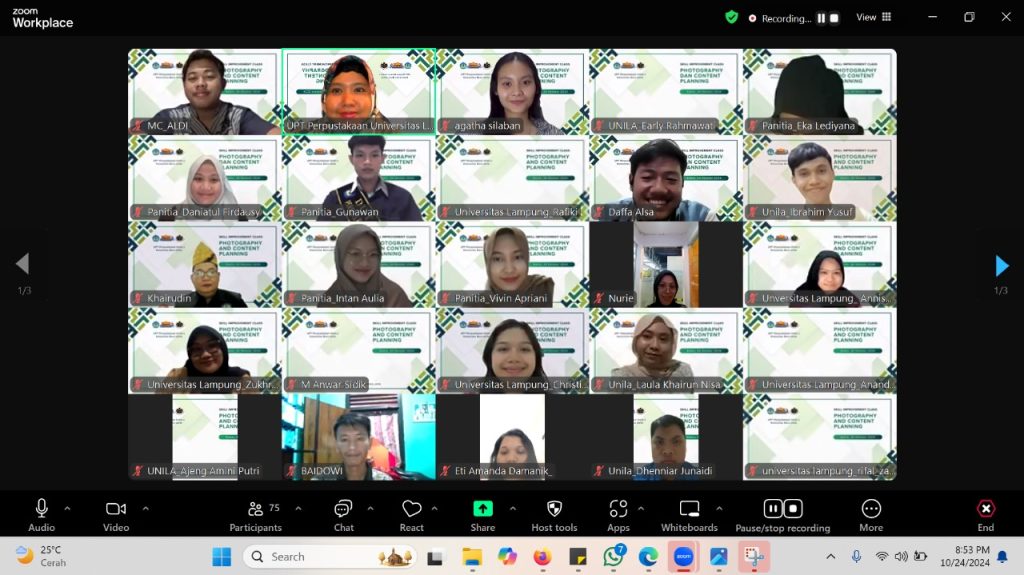The image size is (1024, 575).
Task: Open WhatsApp from the Windows taskbar
Action: click(613, 556)
